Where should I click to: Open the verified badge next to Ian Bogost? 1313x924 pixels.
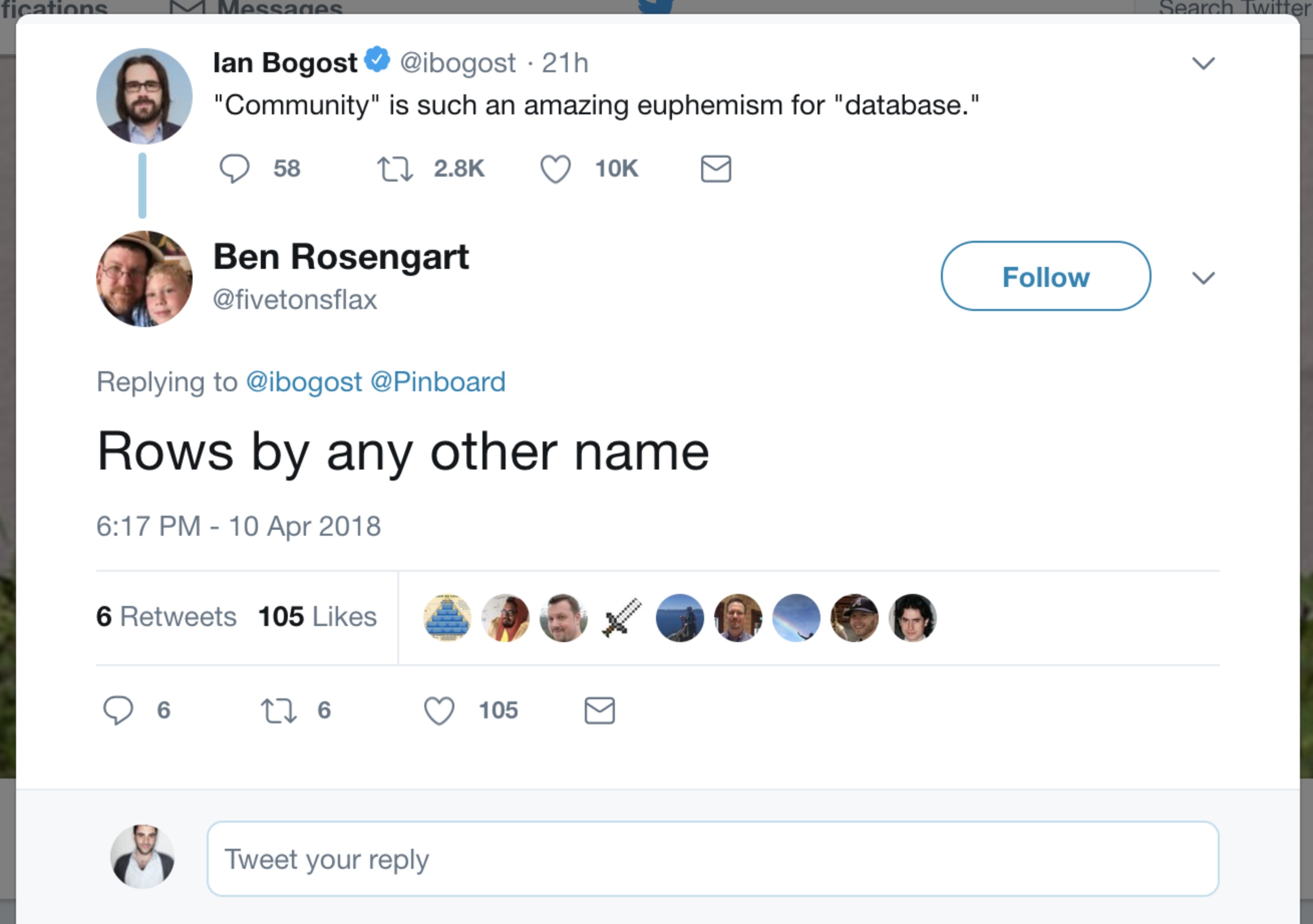tap(378, 60)
